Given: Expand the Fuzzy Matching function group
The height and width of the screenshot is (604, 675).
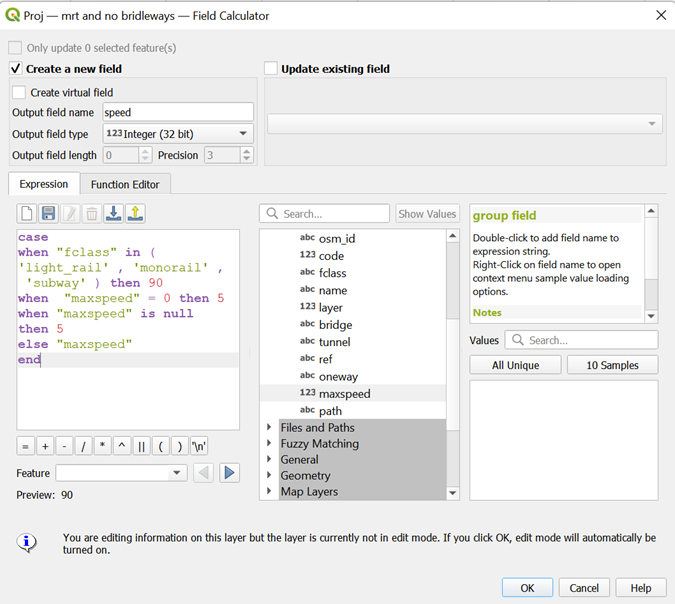Looking at the screenshot, I should [269, 444].
